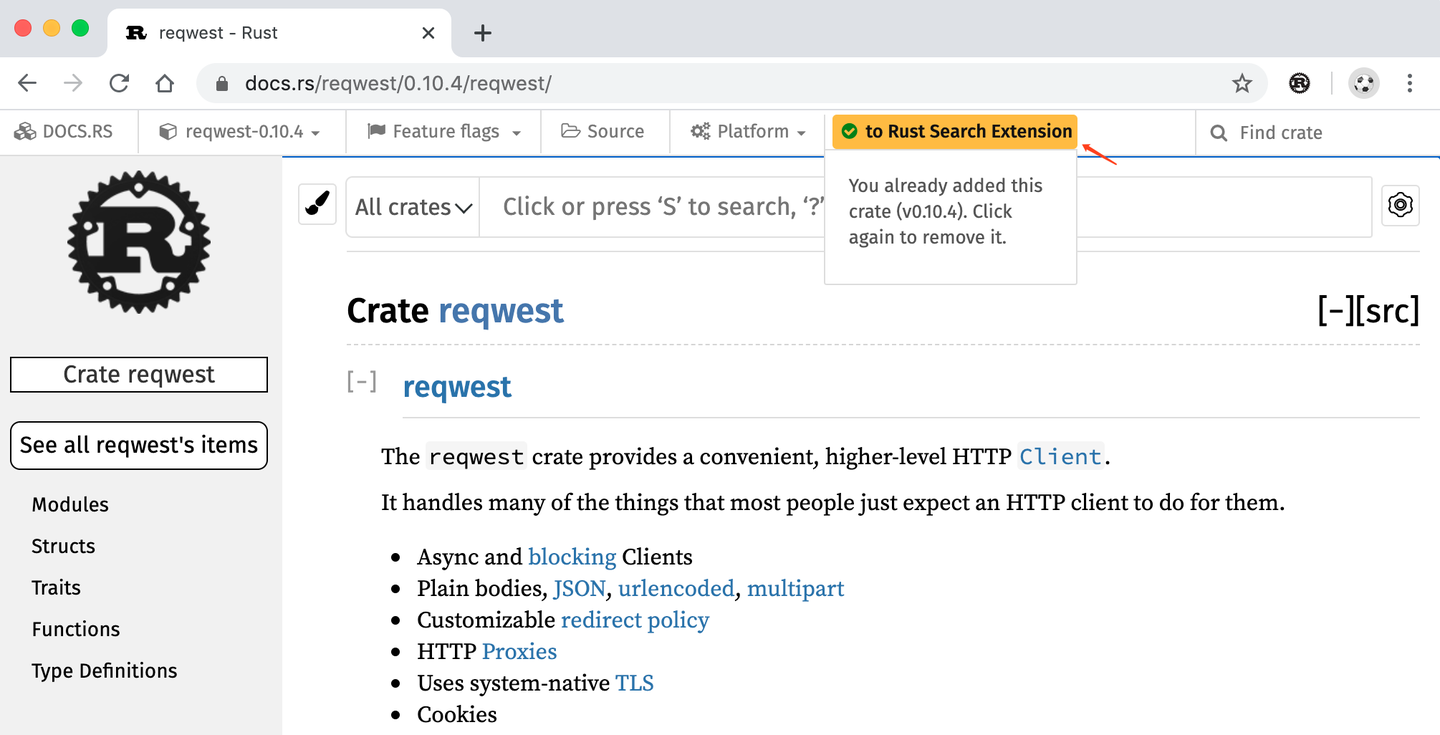The image size is (1440, 735).
Task: Open the JSON link
Action: point(580,588)
